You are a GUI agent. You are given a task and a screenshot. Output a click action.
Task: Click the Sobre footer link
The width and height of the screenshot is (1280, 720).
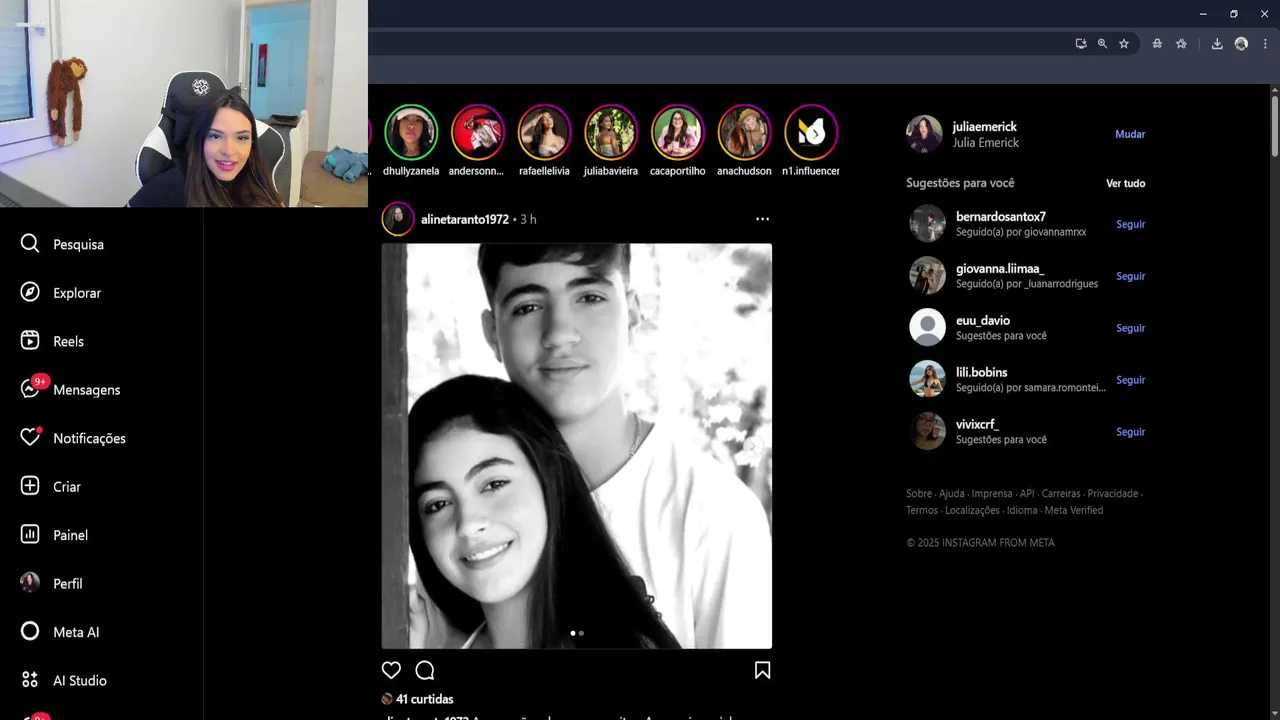(x=919, y=494)
